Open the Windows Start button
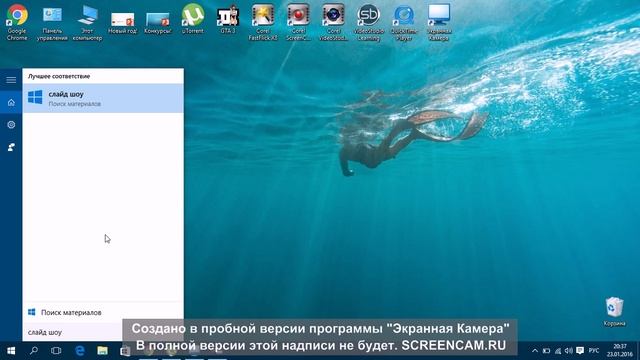This screenshot has width=640, height=360. point(11,351)
